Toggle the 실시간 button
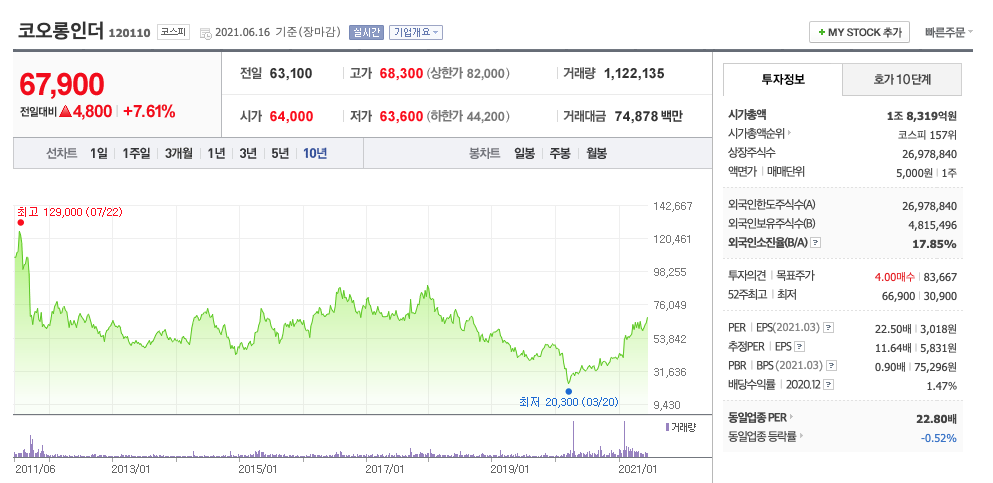 pos(366,32)
